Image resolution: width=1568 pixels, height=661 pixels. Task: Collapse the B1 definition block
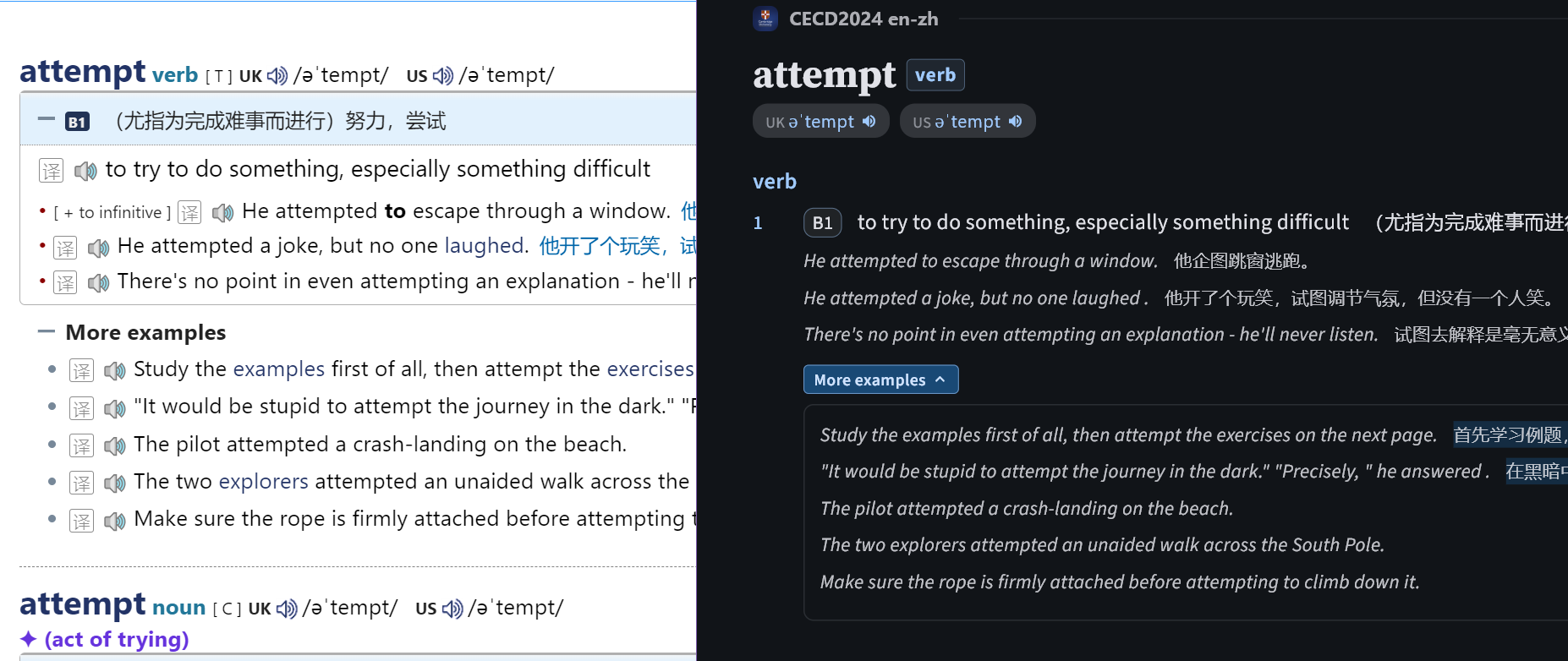coord(47,120)
